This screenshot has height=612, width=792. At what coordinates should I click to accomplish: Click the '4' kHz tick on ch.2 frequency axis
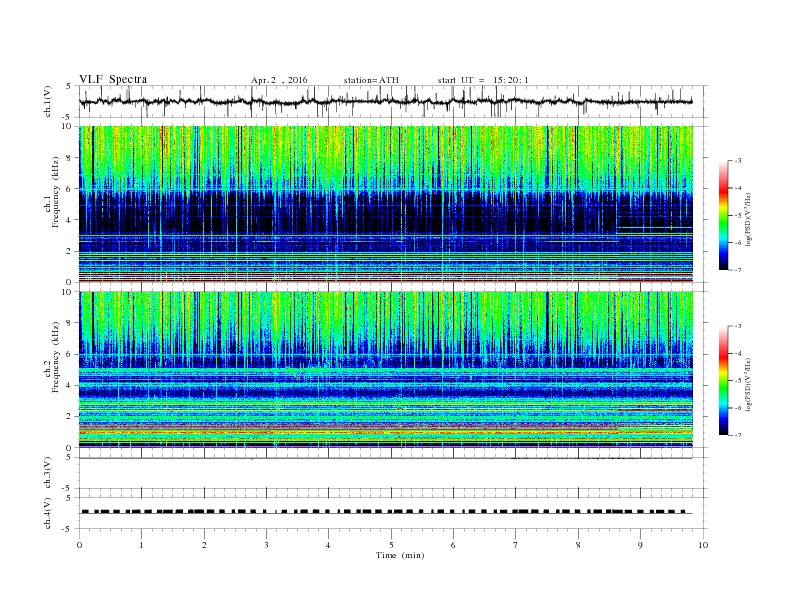pyautogui.click(x=69, y=385)
